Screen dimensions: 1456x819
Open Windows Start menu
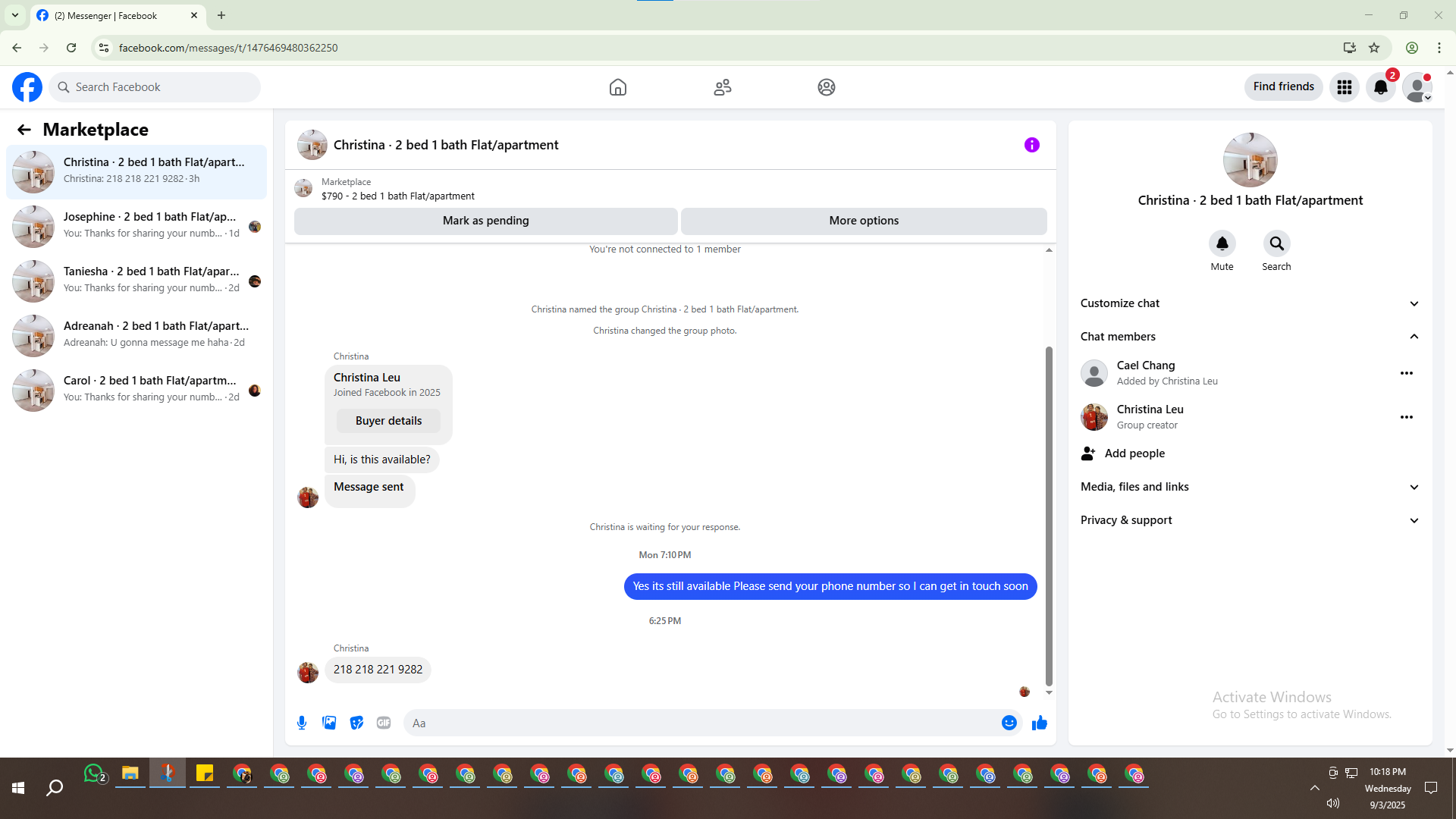coord(18,789)
